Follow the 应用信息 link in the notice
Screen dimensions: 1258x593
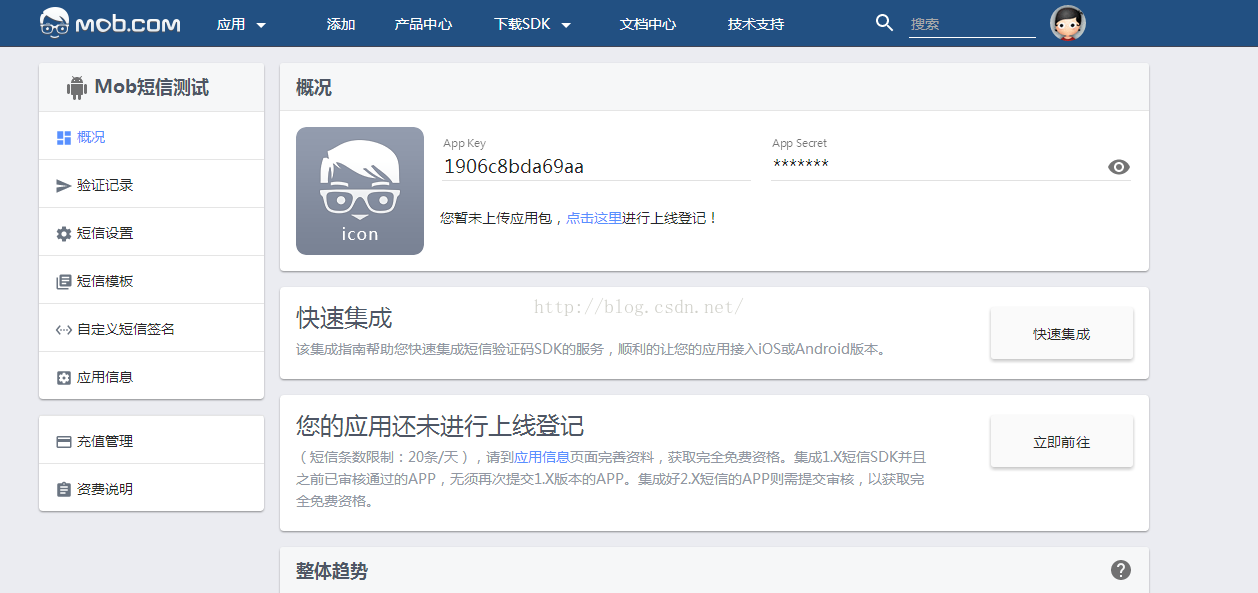point(542,457)
